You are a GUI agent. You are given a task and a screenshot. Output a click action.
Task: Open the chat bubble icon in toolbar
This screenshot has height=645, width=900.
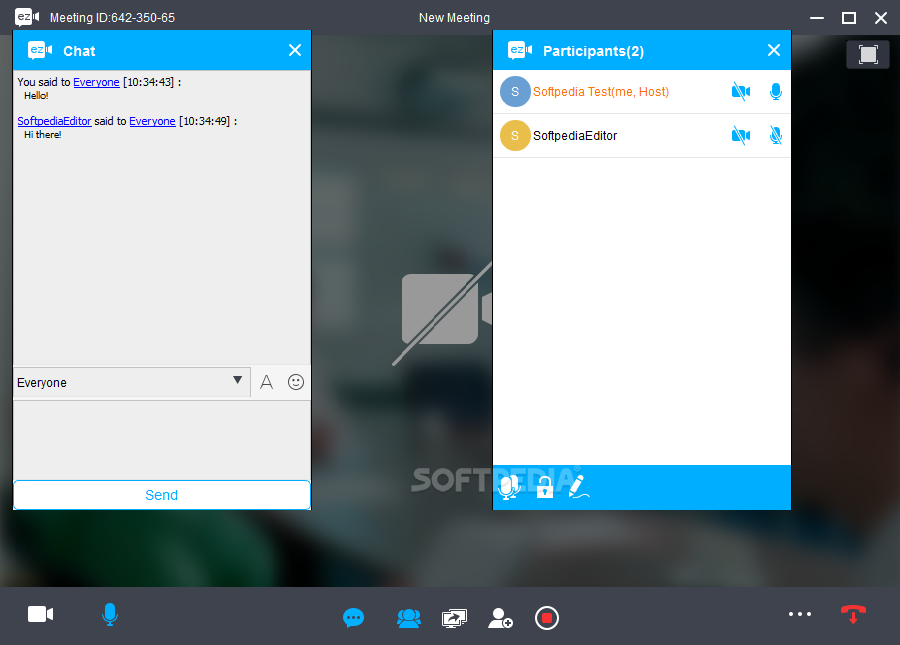coord(353,618)
